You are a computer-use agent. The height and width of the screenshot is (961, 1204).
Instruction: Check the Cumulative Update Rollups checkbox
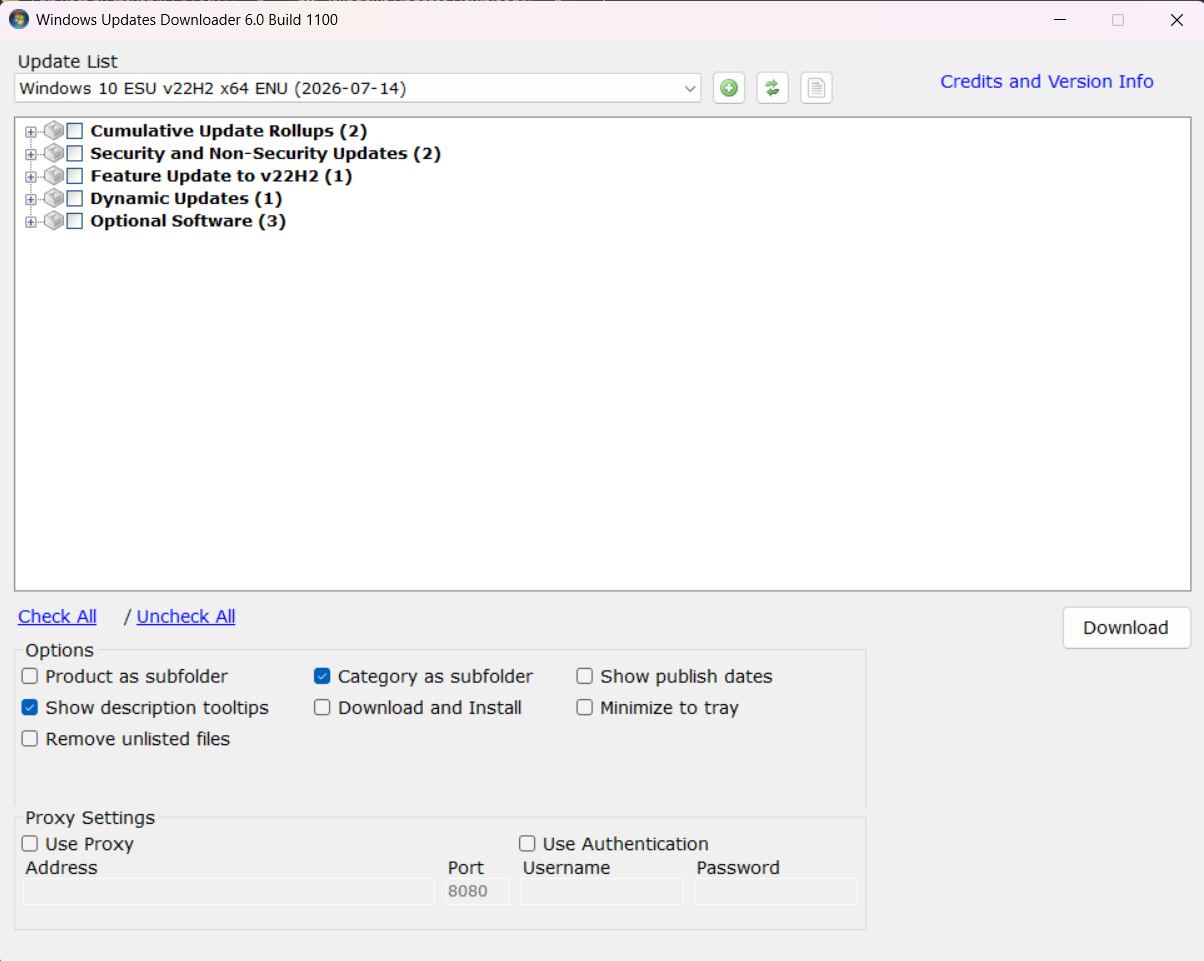point(75,131)
